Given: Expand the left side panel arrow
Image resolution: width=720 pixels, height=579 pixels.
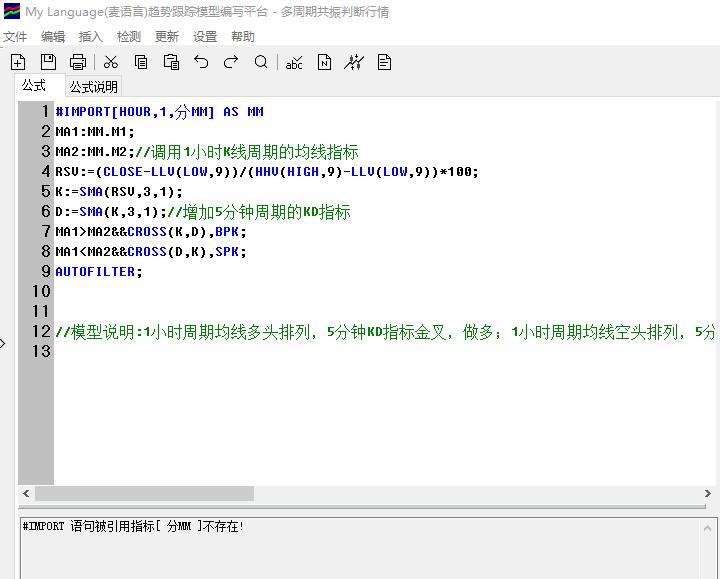Looking at the screenshot, I should pyautogui.click(x=4, y=343).
